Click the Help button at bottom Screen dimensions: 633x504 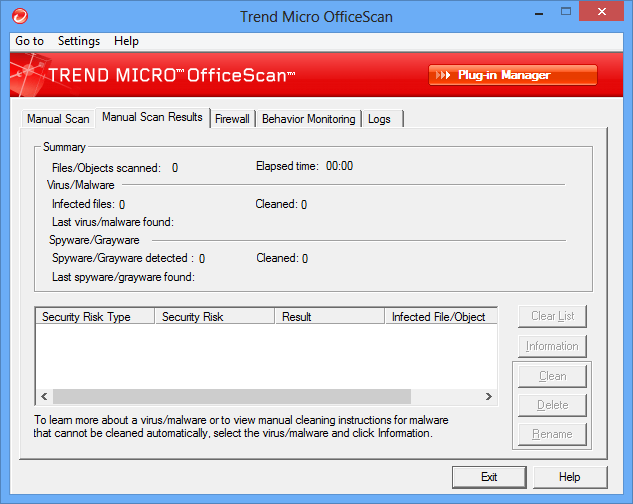pos(569,477)
